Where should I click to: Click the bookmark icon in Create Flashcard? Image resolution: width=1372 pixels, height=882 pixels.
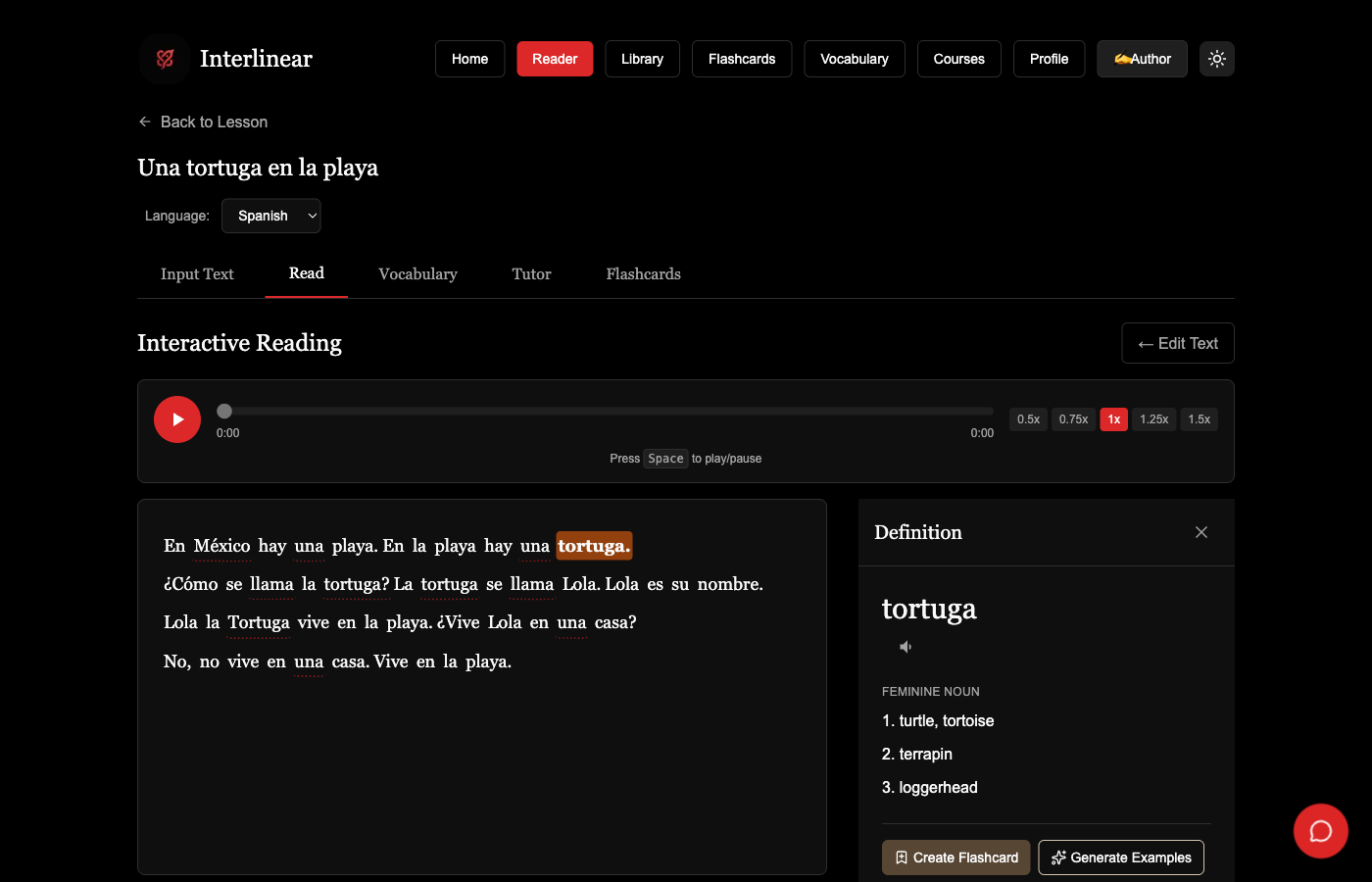click(902, 857)
